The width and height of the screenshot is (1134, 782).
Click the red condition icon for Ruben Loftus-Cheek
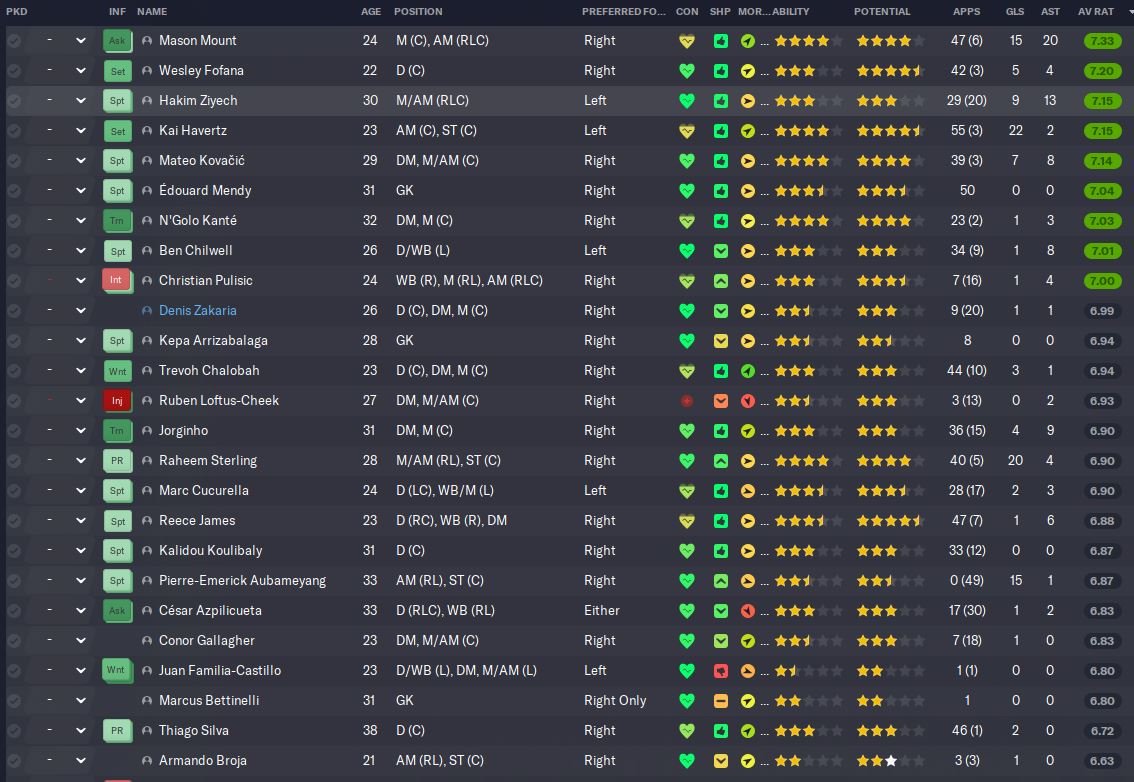[x=687, y=401]
